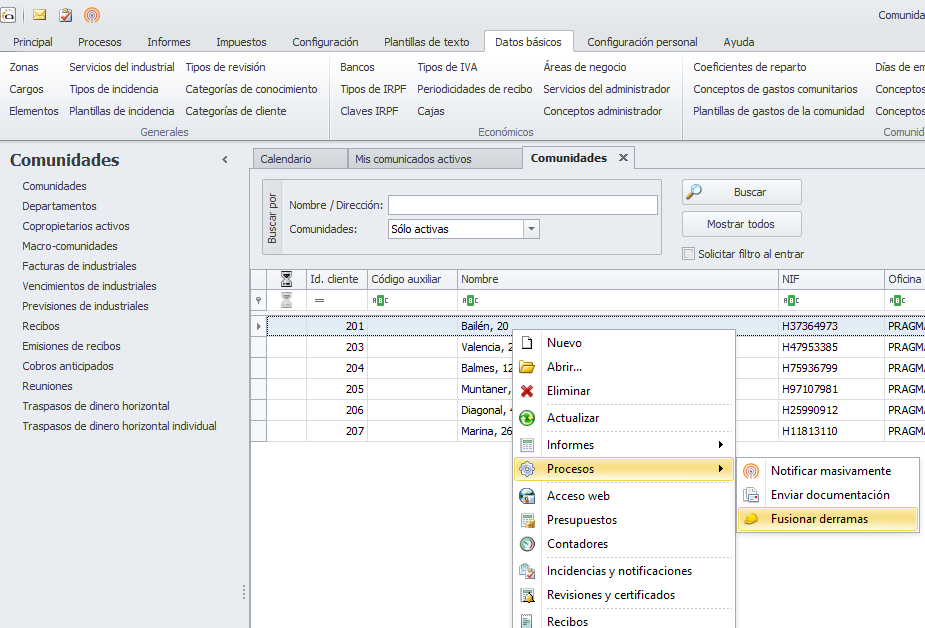Close the Comunidades tab

click(x=623, y=158)
